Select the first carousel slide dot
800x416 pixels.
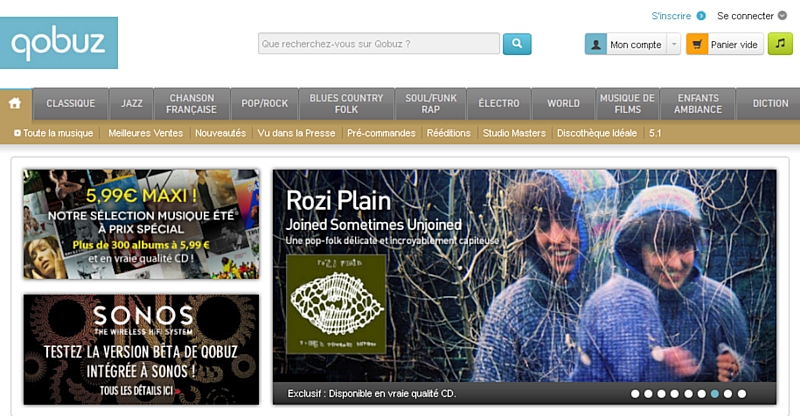click(x=635, y=394)
